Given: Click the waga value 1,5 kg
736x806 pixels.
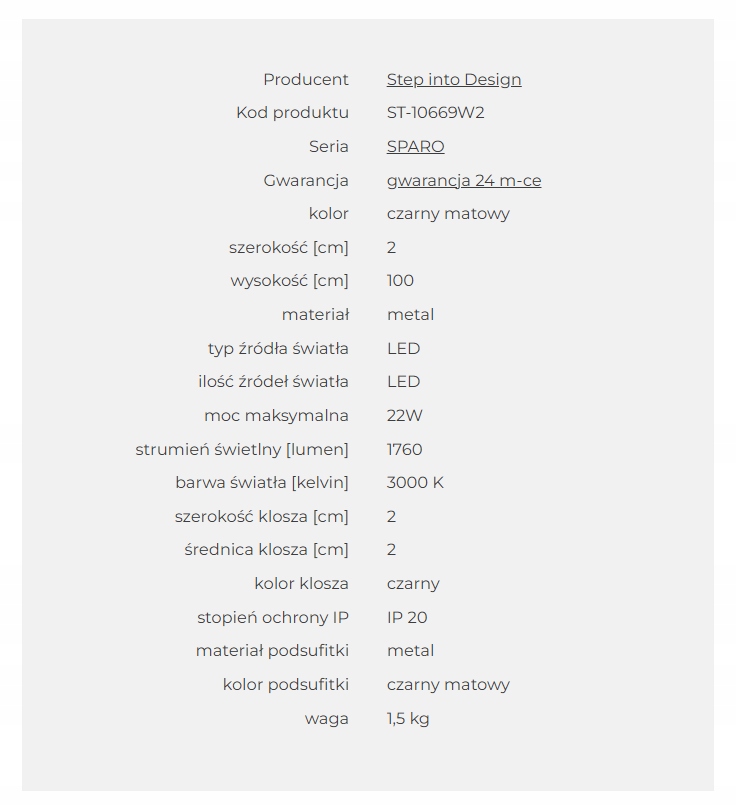Looking at the screenshot, I should coord(408,719).
